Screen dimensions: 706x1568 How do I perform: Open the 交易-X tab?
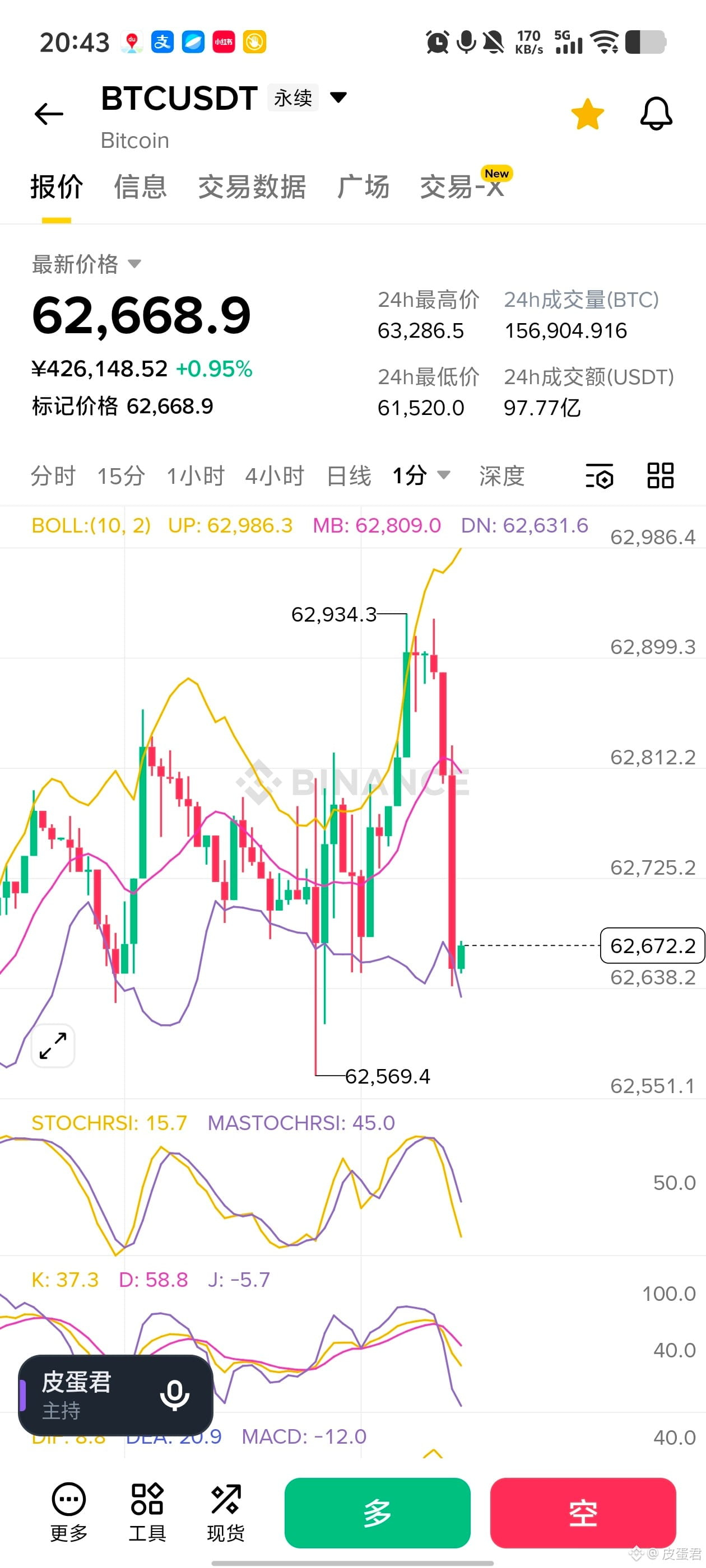[462, 187]
